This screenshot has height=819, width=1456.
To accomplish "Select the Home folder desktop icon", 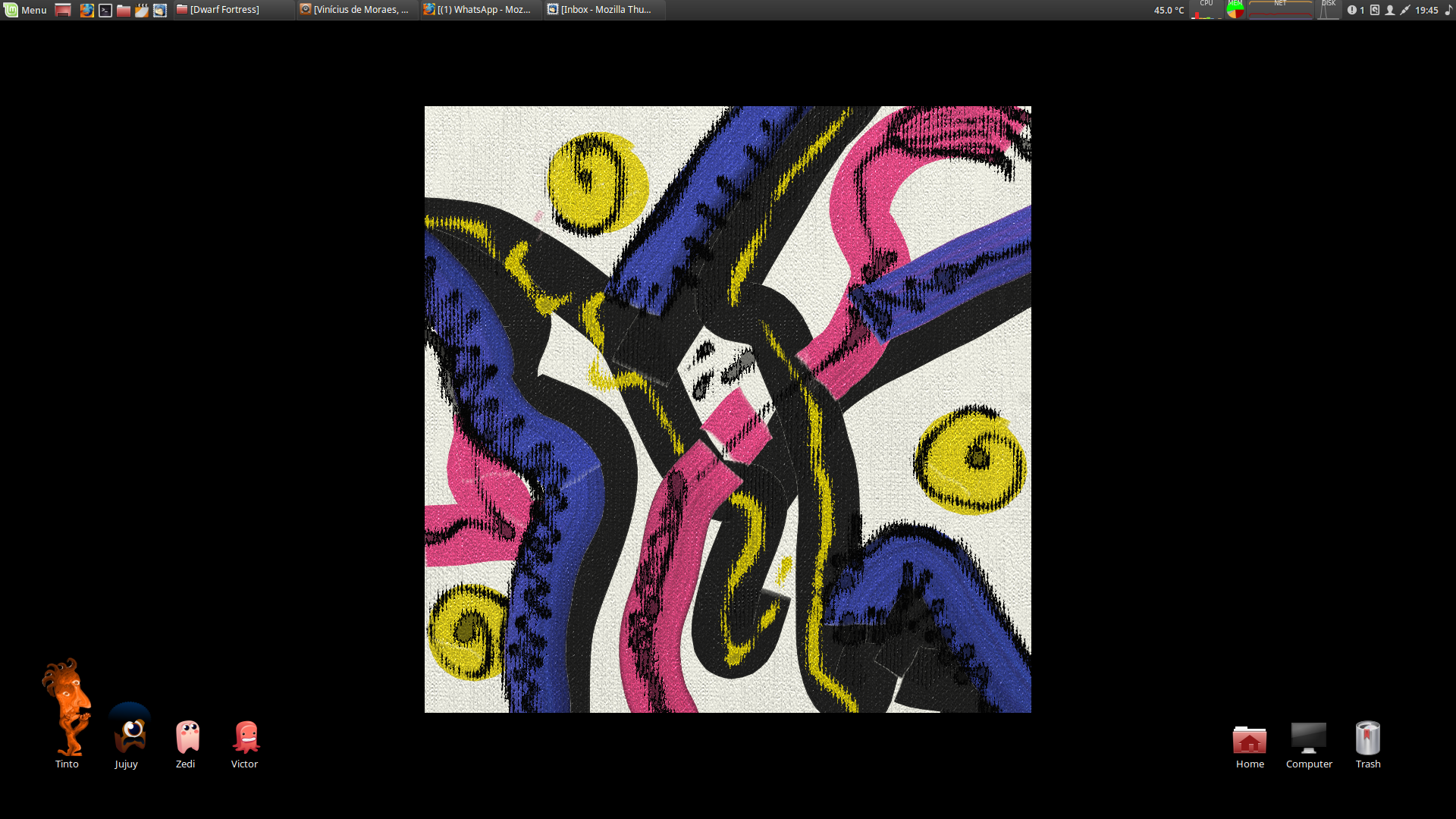I will tap(1250, 747).
